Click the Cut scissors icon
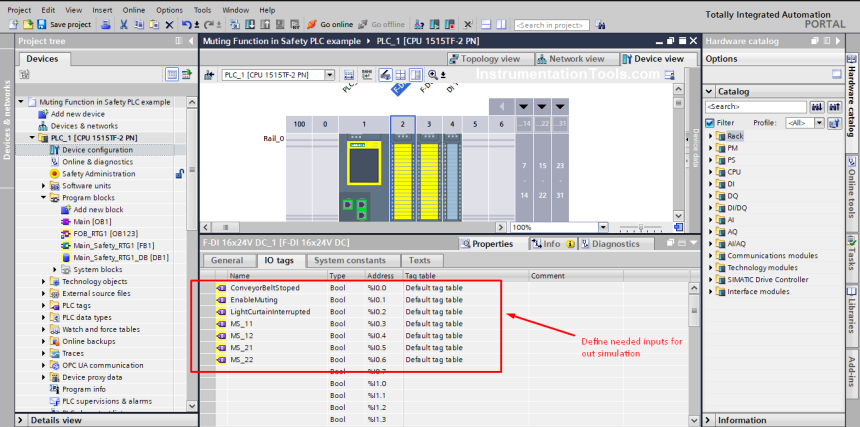860x427 pixels. coord(123,24)
